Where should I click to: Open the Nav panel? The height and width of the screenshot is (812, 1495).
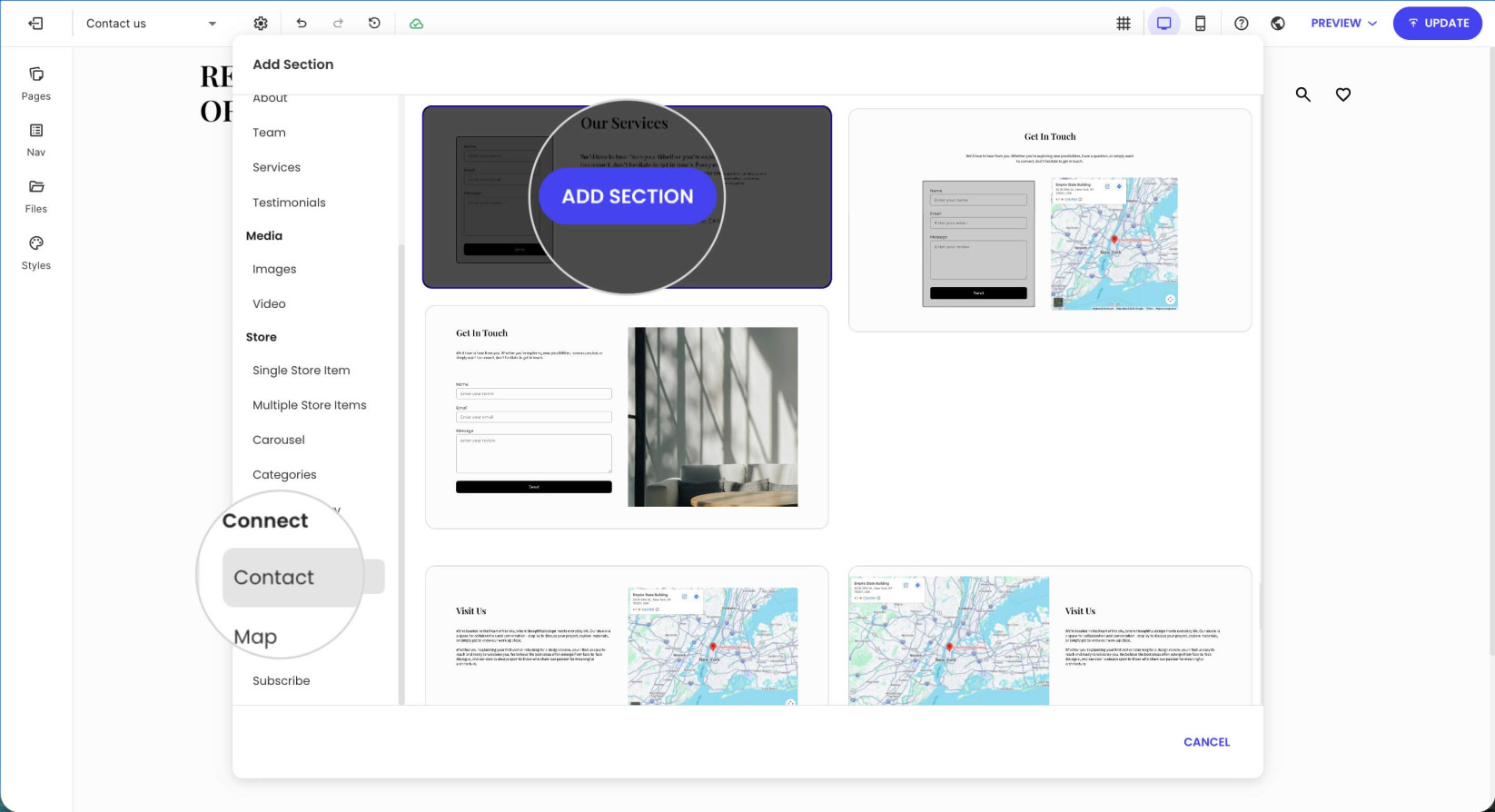click(36, 140)
